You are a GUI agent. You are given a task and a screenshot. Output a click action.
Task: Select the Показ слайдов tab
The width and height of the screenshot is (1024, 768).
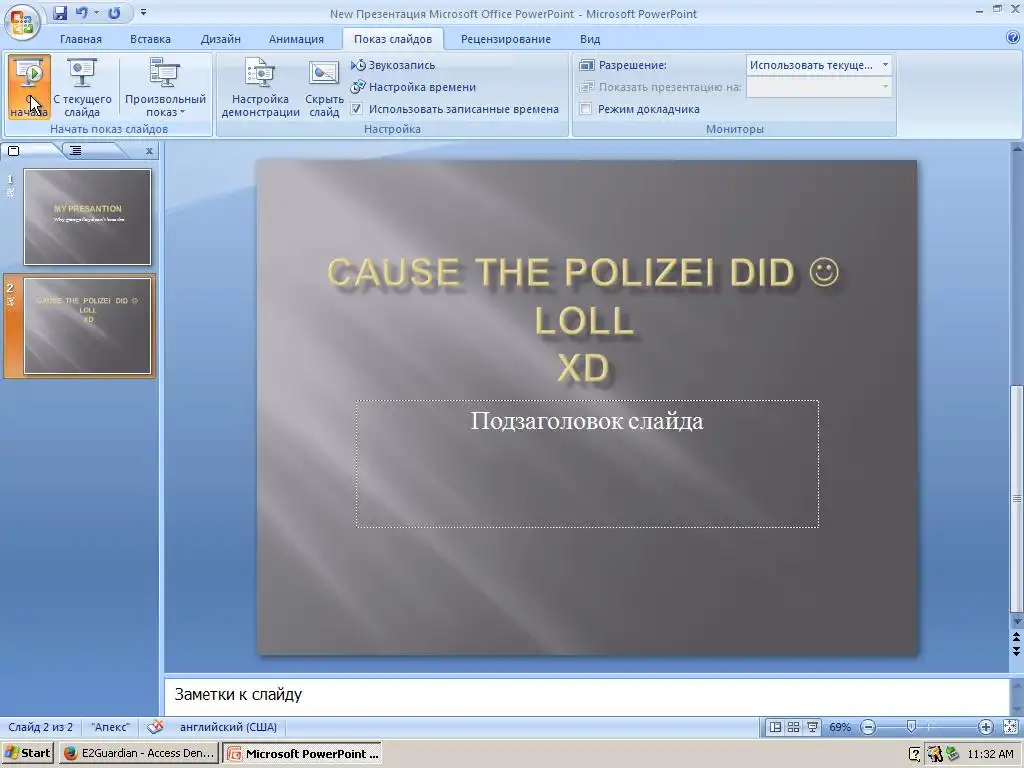[x=393, y=39]
